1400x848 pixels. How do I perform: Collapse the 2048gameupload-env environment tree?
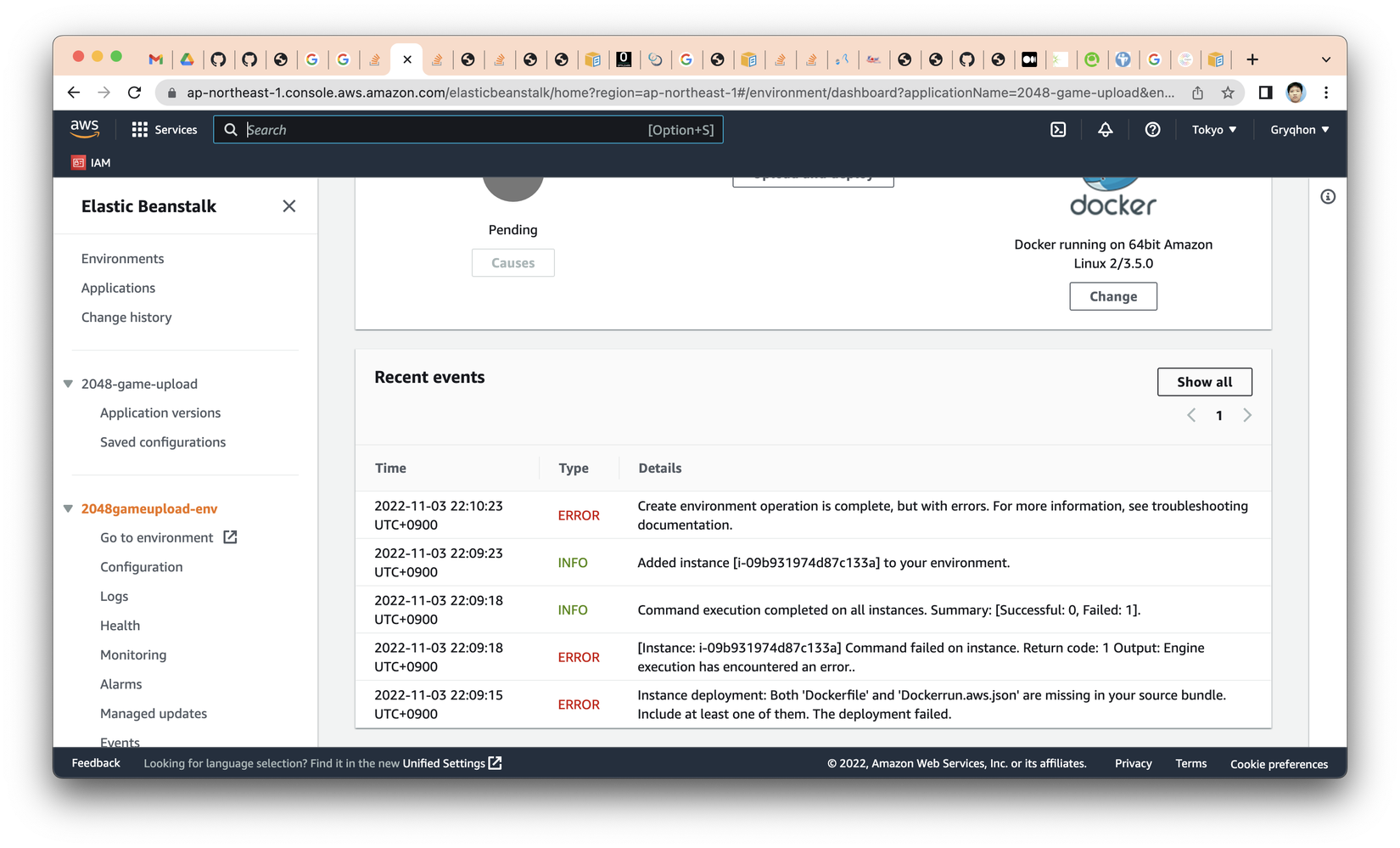pos(68,508)
